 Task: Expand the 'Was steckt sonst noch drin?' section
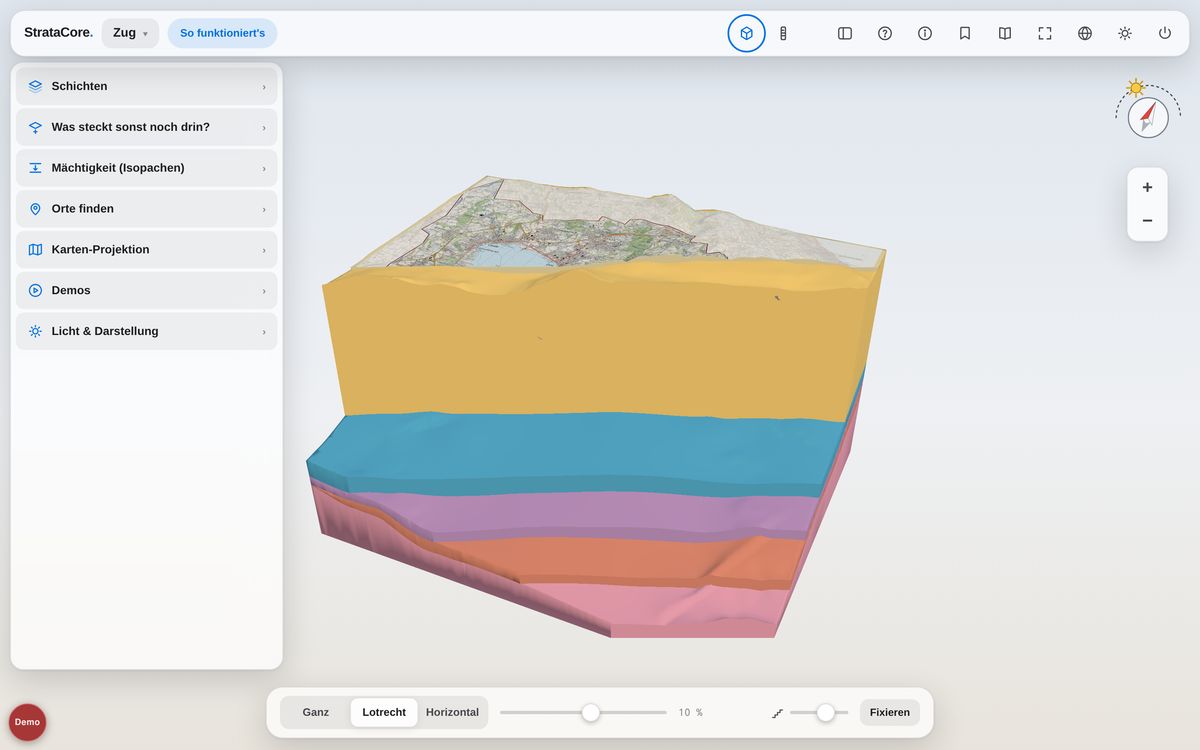click(x=146, y=127)
